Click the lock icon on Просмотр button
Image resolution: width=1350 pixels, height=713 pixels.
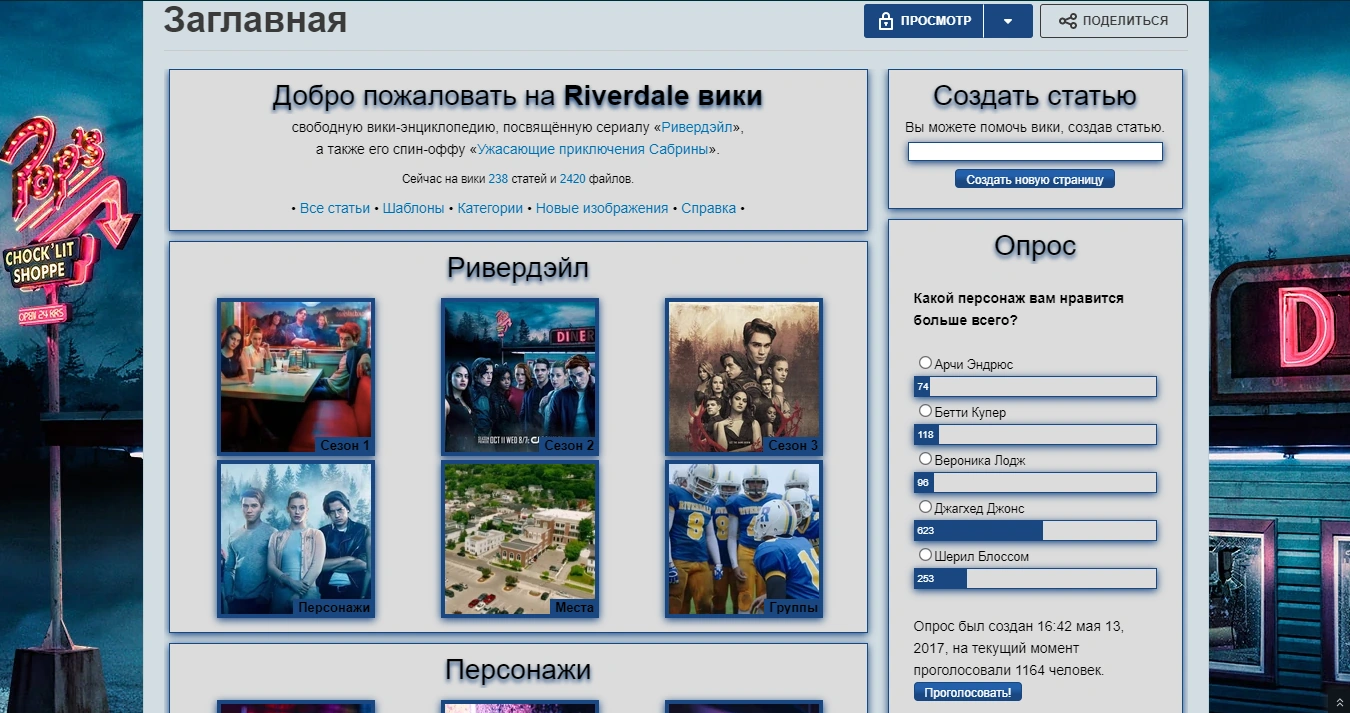tap(885, 21)
